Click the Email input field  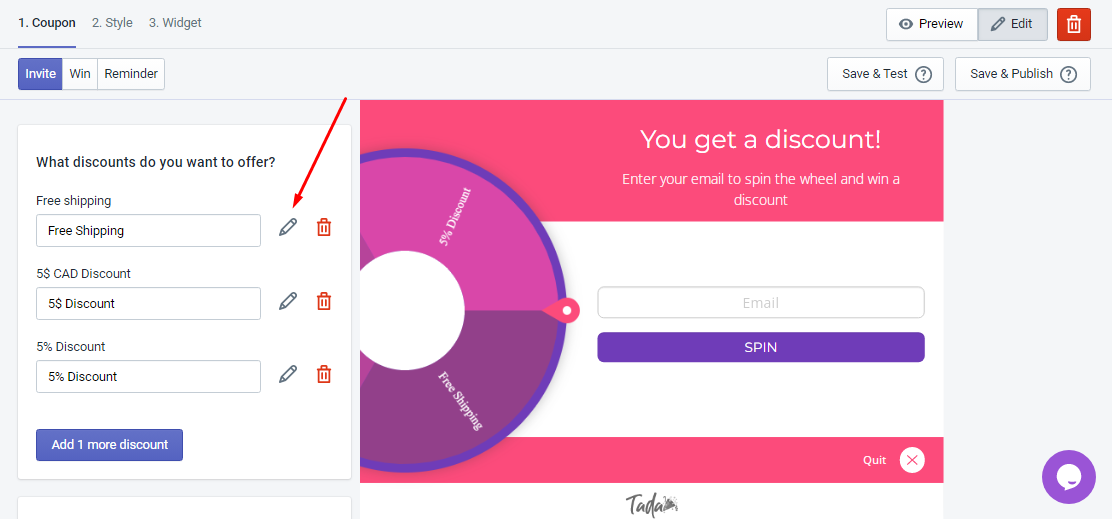coord(761,303)
